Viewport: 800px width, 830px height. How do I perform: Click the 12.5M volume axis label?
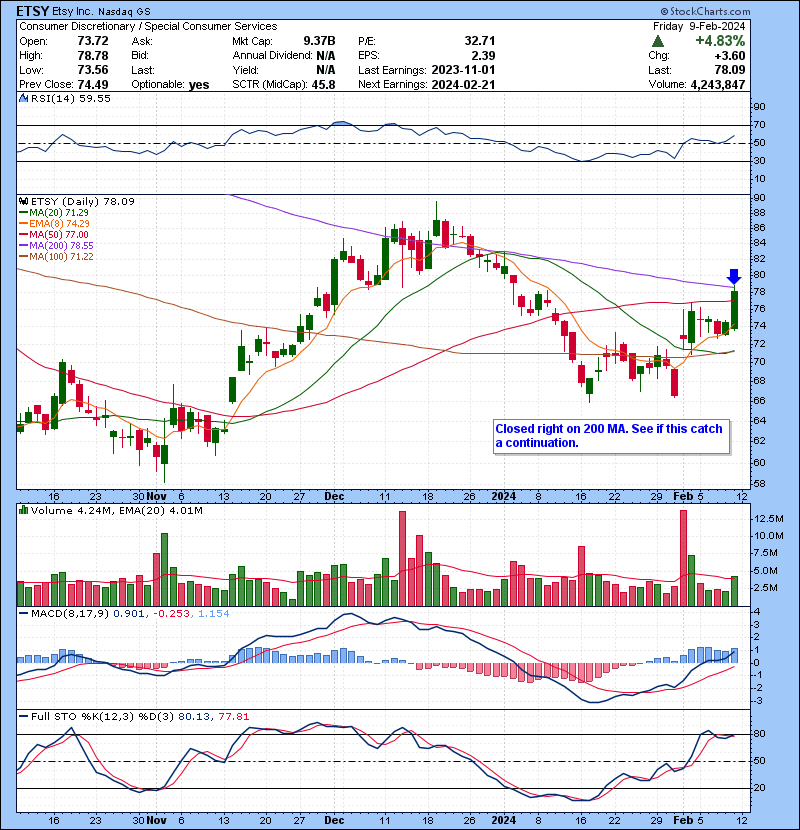tap(769, 519)
